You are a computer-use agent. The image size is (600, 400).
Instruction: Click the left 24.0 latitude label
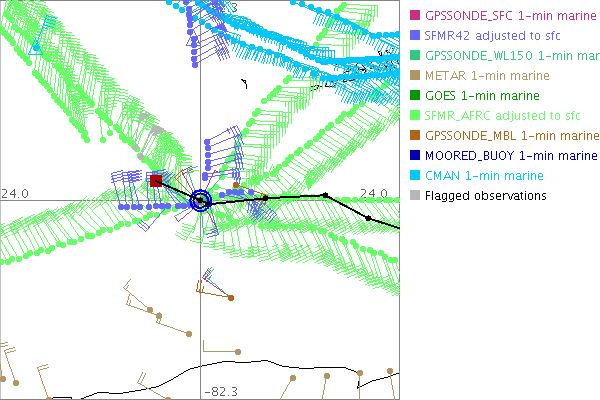(x=14, y=192)
